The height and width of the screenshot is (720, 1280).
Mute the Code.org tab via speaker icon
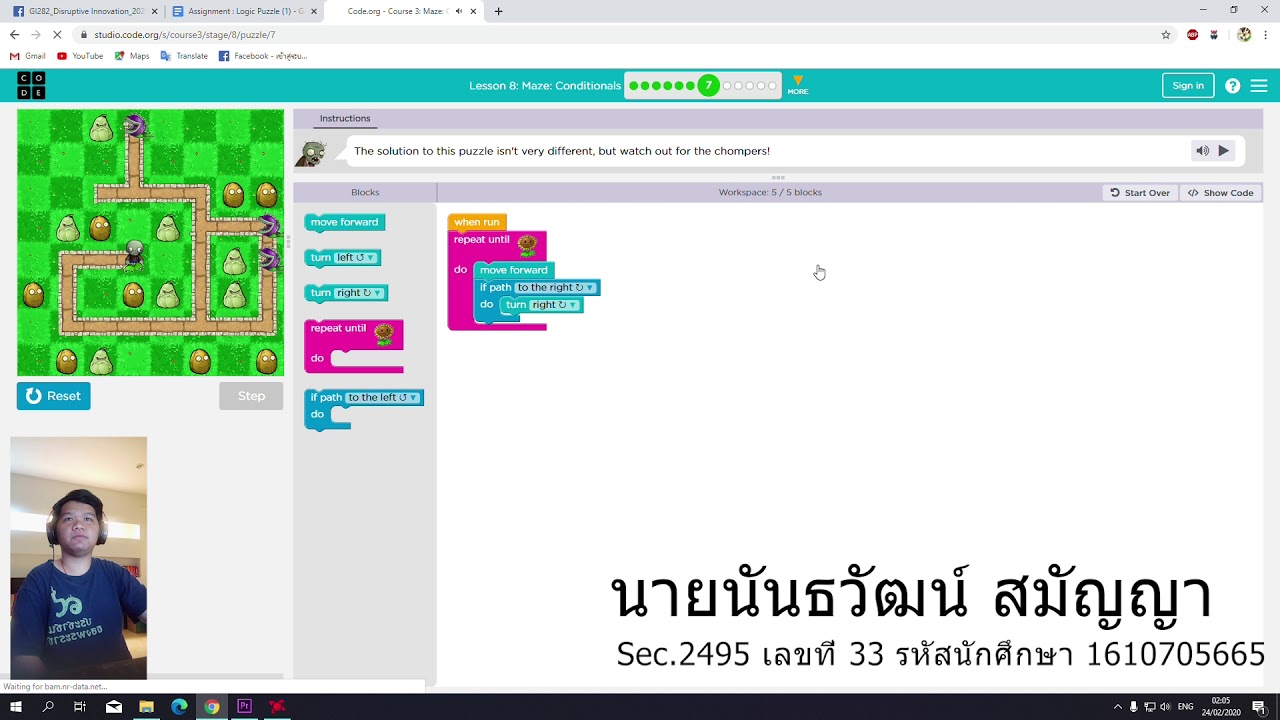(459, 11)
